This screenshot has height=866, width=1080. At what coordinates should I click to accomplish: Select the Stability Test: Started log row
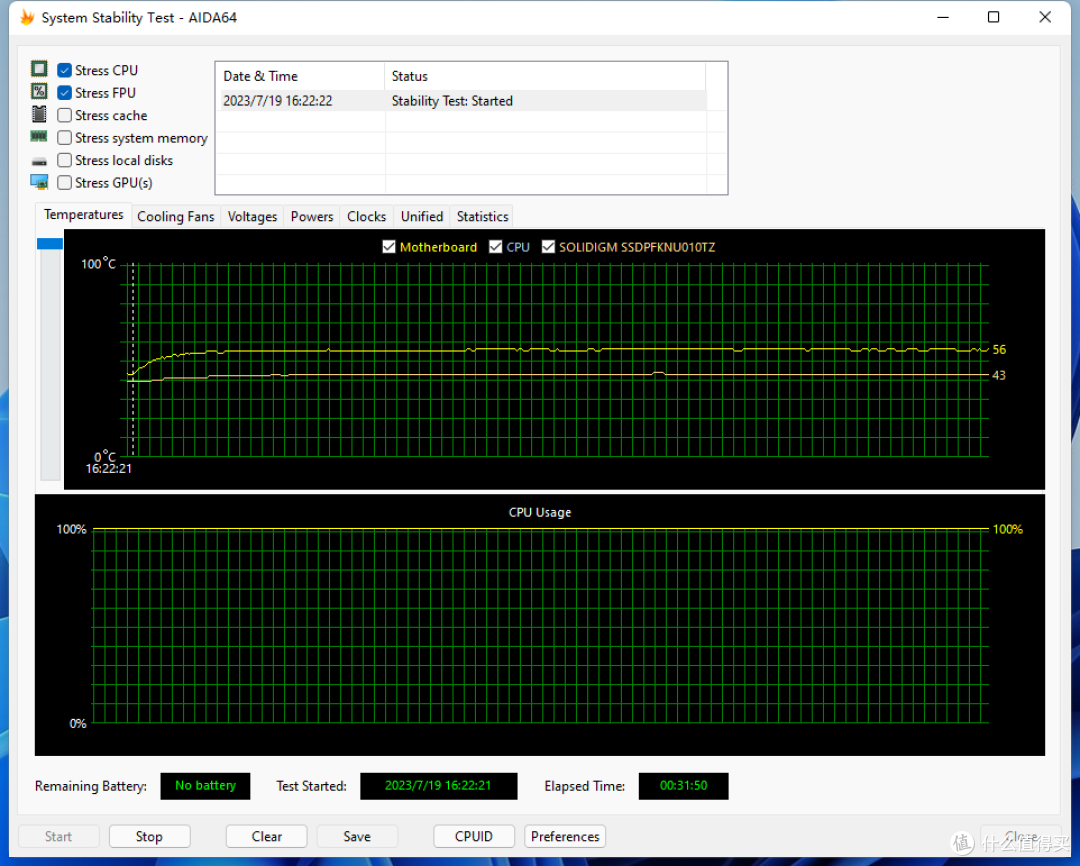(461, 101)
